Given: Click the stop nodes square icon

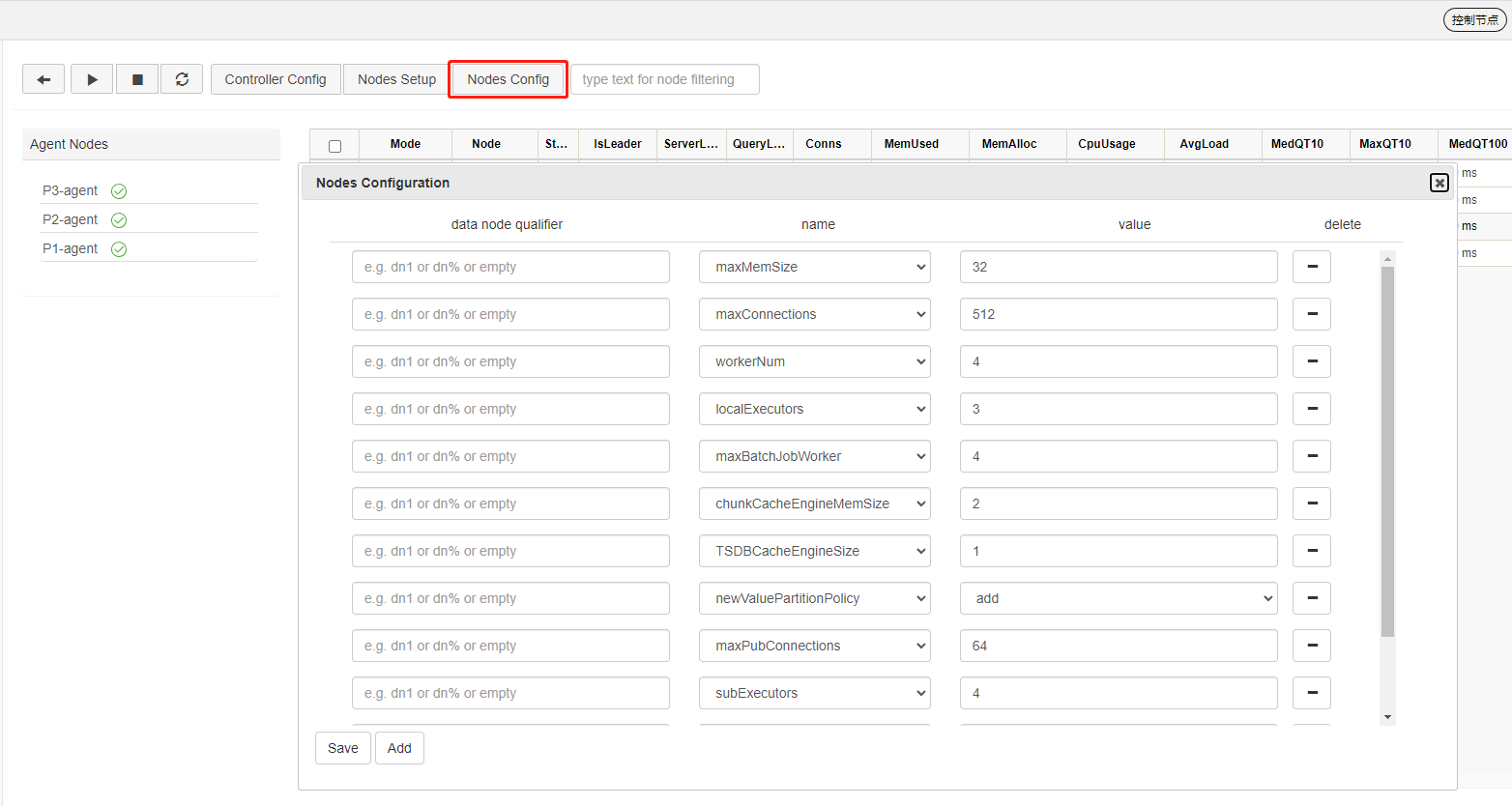Looking at the screenshot, I should (137, 79).
